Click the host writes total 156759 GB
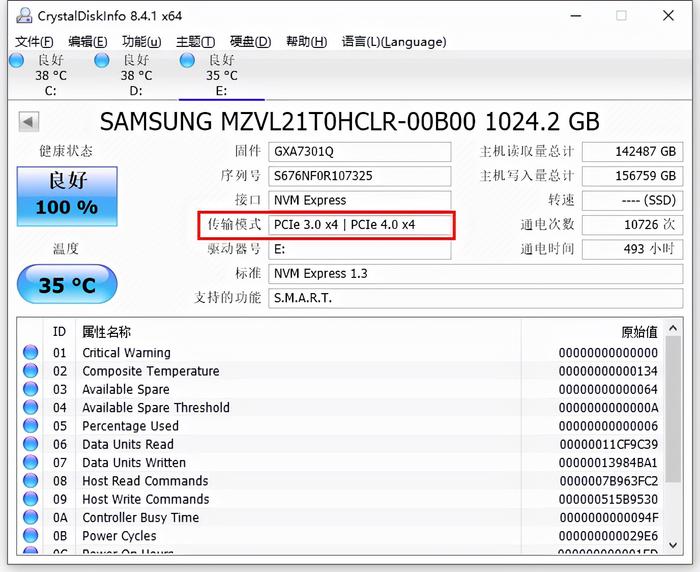This screenshot has width=700, height=572. pos(633,176)
